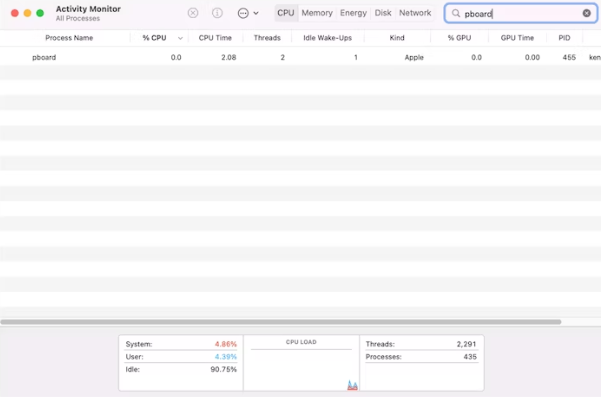
Task: Focus the search field containing pboard
Action: coord(521,13)
